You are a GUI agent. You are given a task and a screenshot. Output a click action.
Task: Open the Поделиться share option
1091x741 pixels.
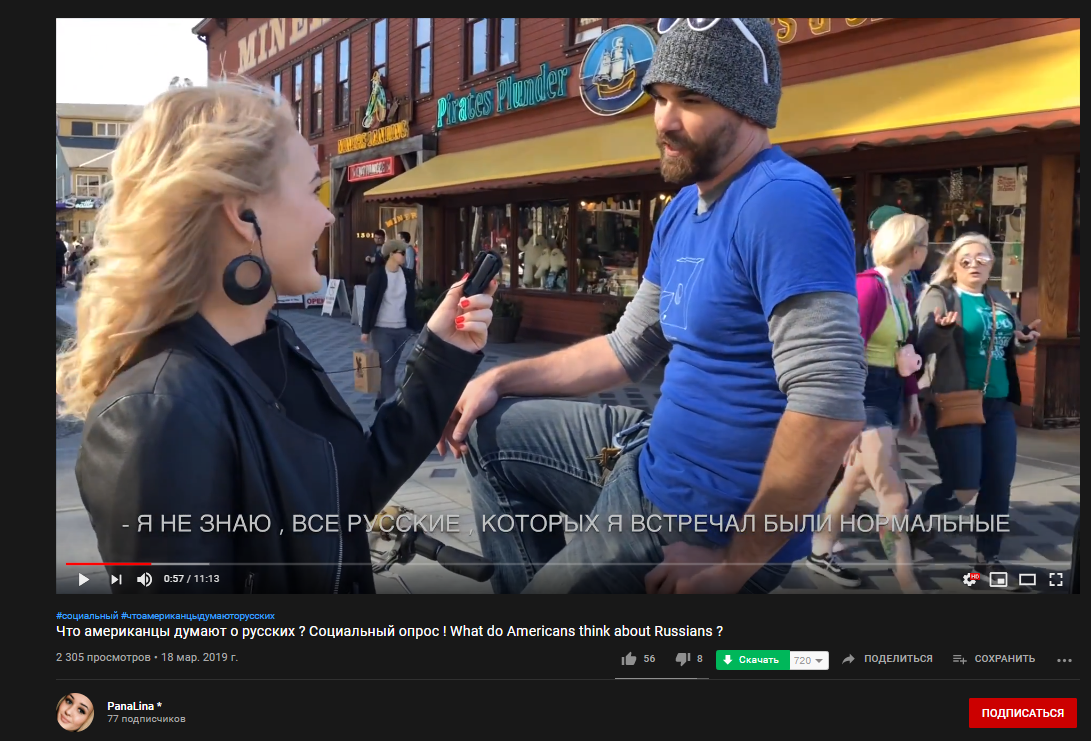coord(889,658)
